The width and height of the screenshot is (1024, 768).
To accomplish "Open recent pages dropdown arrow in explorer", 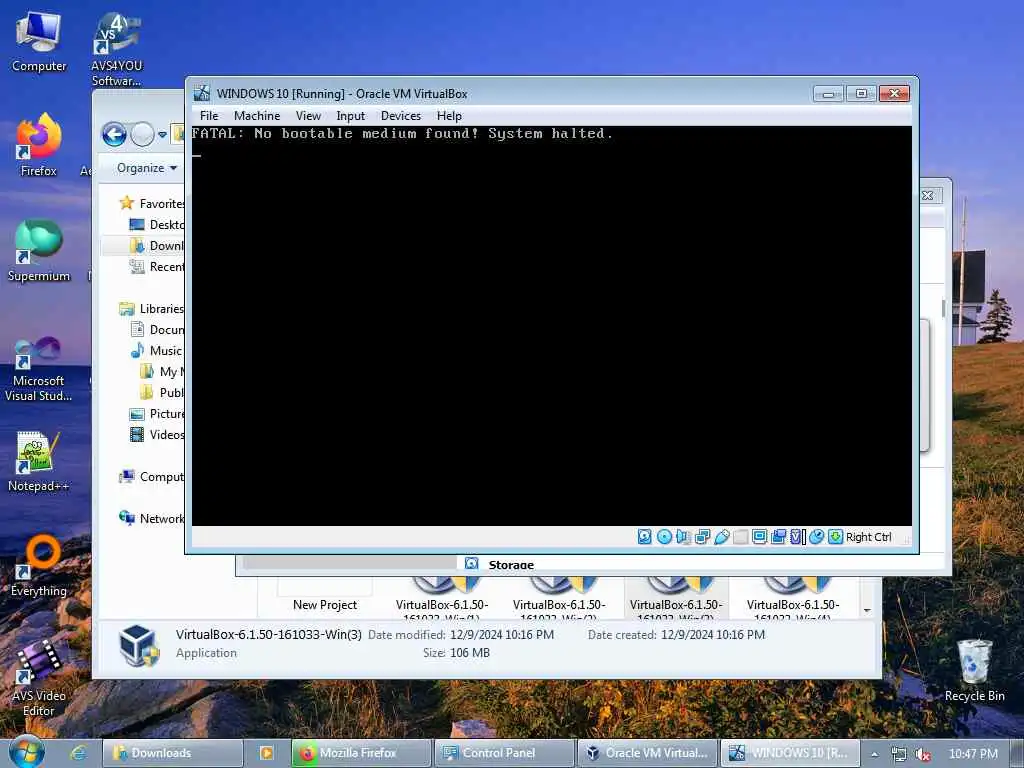I will [x=162, y=135].
